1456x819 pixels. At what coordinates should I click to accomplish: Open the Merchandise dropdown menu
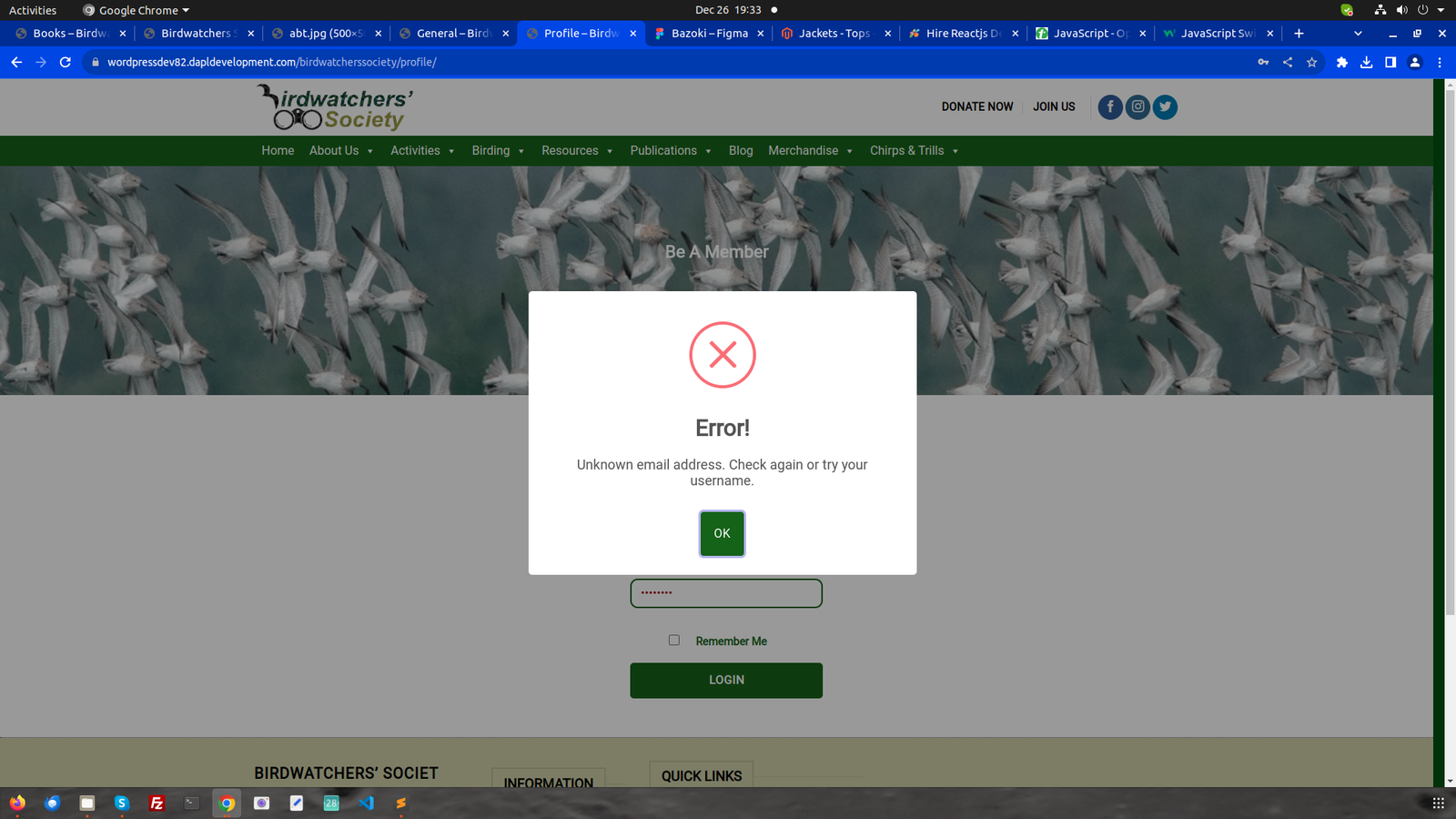[x=809, y=151]
